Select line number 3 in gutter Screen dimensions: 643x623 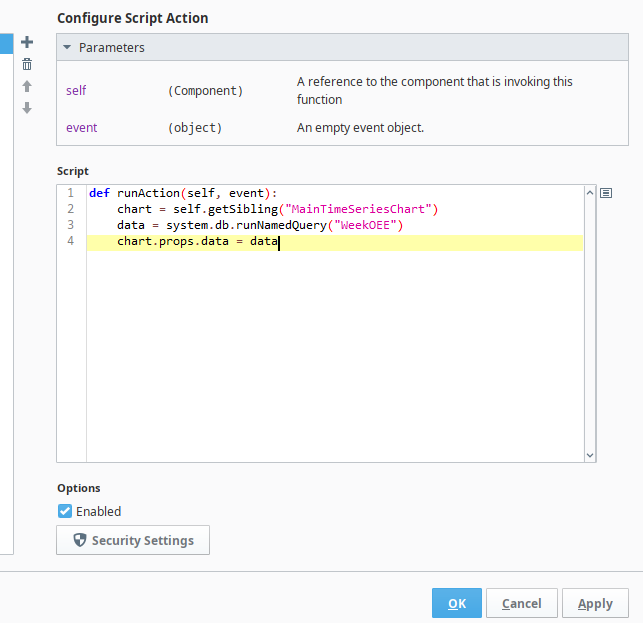click(x=71, y=225)
